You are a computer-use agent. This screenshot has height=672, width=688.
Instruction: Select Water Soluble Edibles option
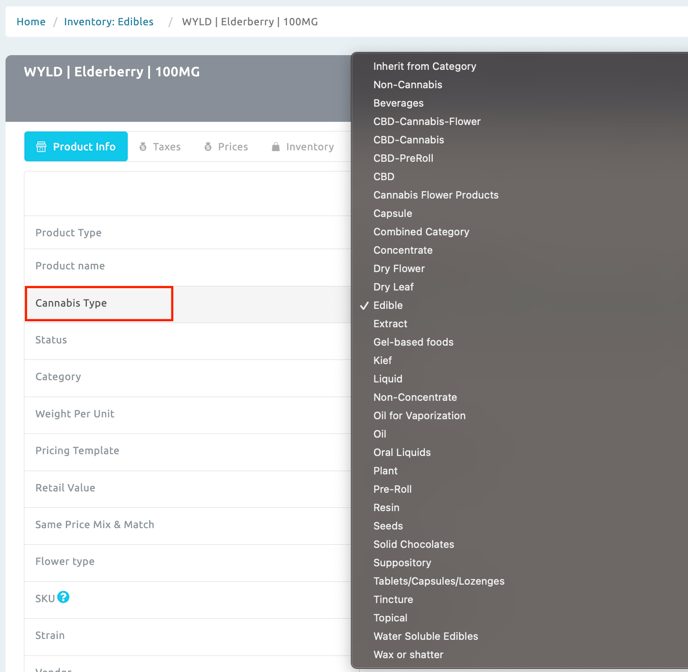click(x=426, y=636)
